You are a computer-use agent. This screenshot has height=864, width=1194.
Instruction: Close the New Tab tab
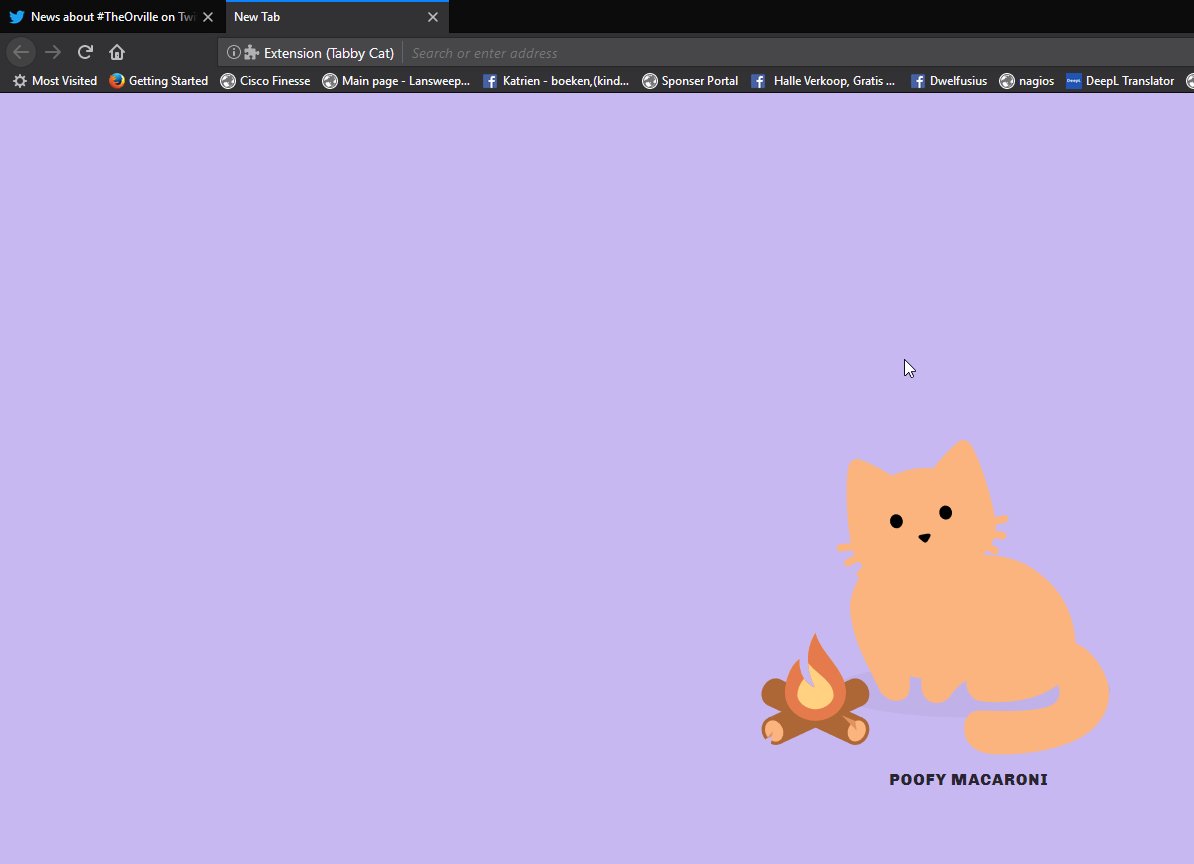pos(433,17)
